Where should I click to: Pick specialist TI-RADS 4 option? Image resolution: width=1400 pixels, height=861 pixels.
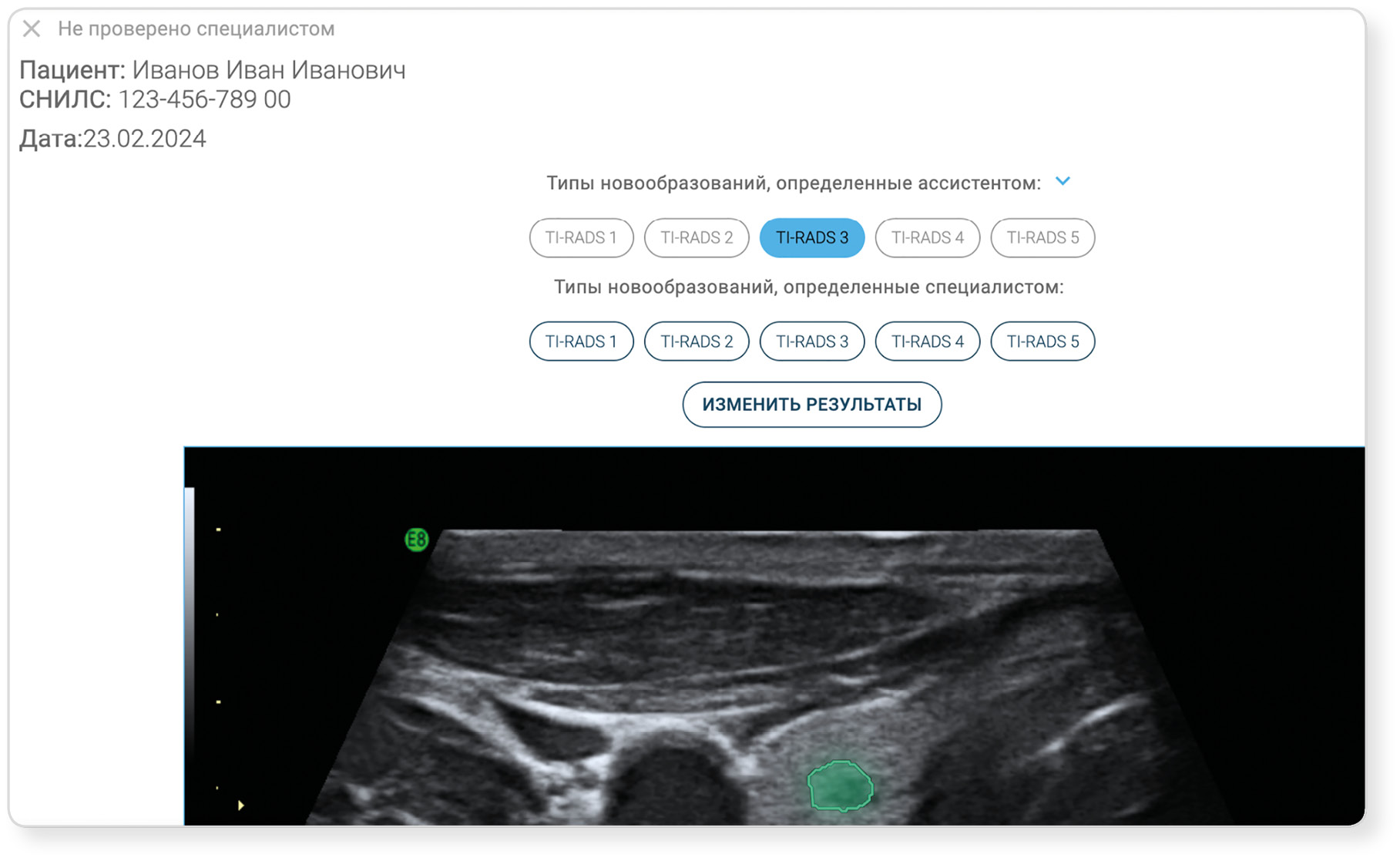[927, 341]
